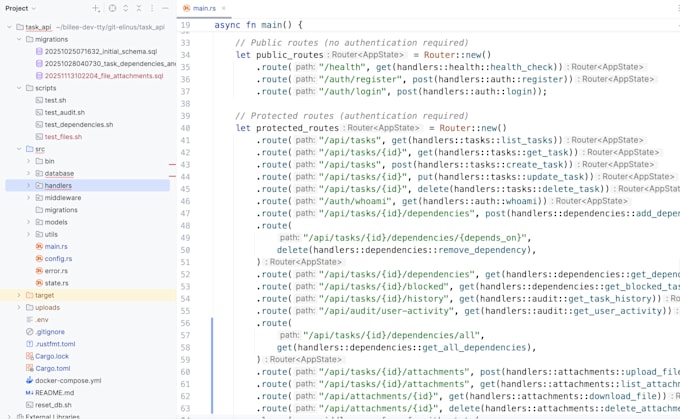Select the target folder row
The image size is (680, 419).
tap(87, 295)
